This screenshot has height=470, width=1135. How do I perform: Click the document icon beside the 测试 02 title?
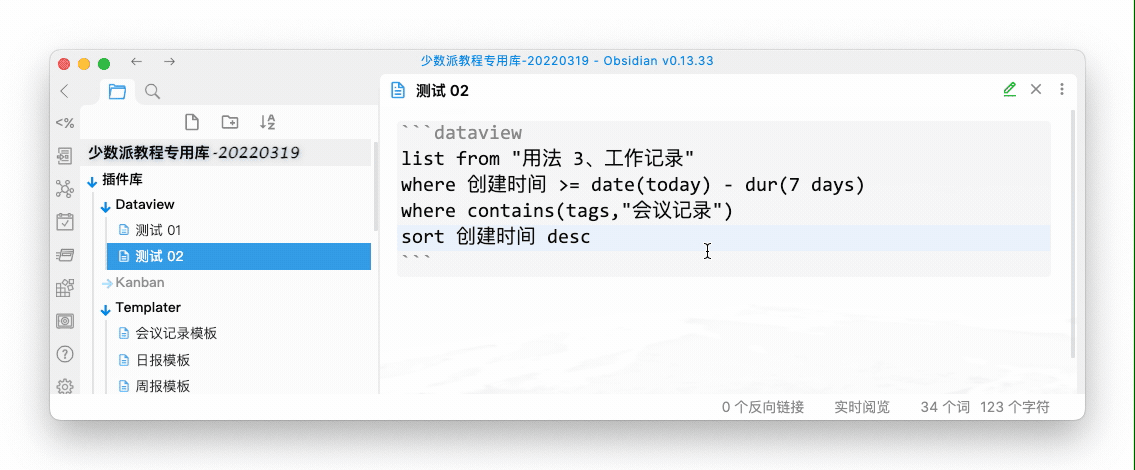pos(397,90)
